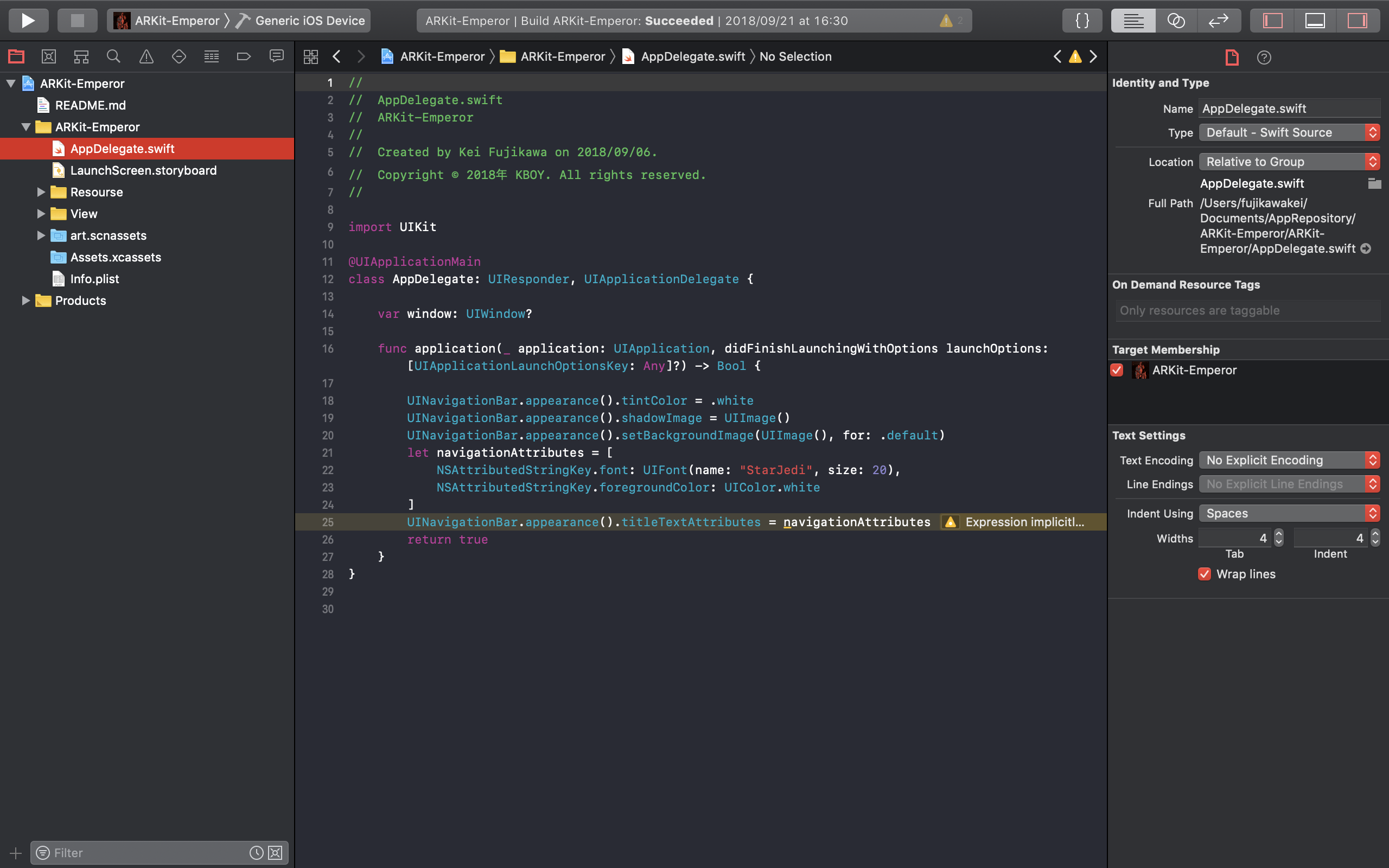
Task: Open the file Type dropdown
Action: coord(1289,132)
